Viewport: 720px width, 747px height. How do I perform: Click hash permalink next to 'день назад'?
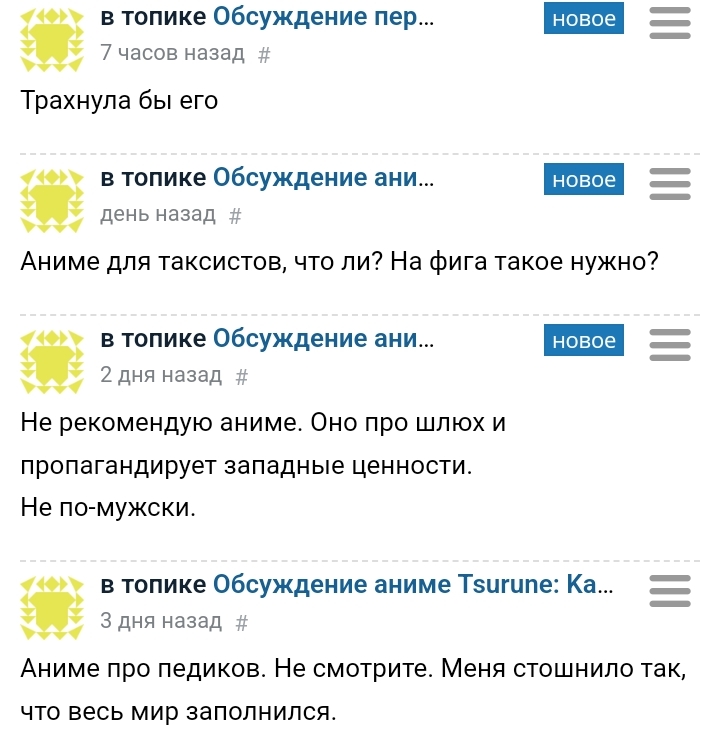coord(235,215)
